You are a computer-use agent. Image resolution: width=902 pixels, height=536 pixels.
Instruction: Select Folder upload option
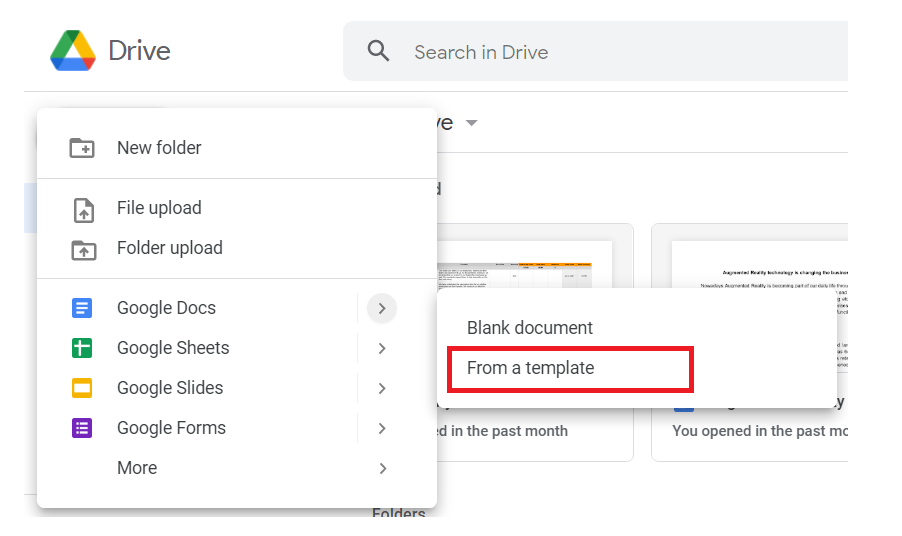tap(237, 248)
